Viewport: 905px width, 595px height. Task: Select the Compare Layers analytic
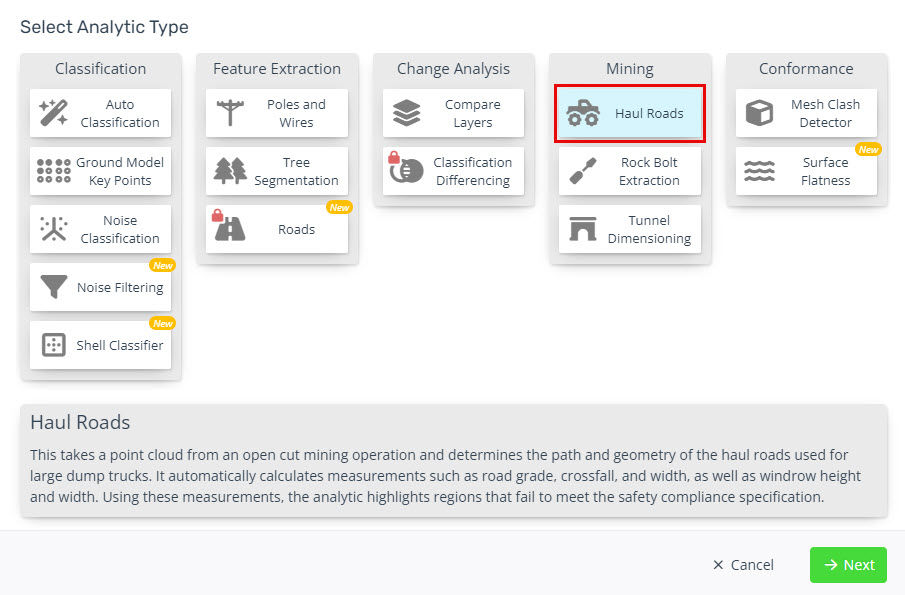coord(453,113)
